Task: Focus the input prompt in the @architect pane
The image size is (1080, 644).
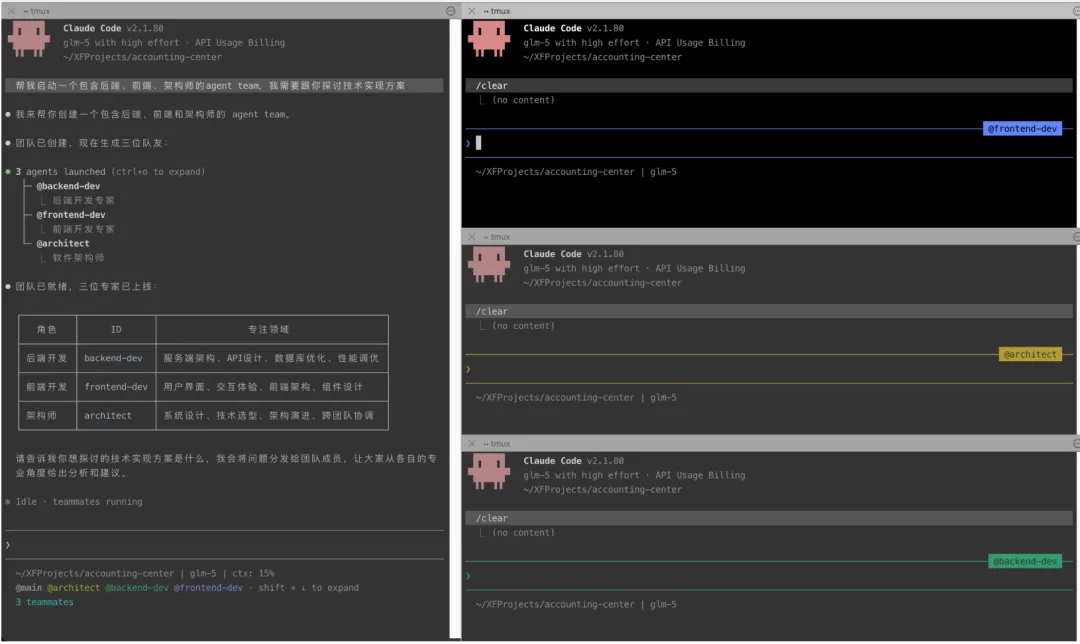Action: (x=769, y=369)
